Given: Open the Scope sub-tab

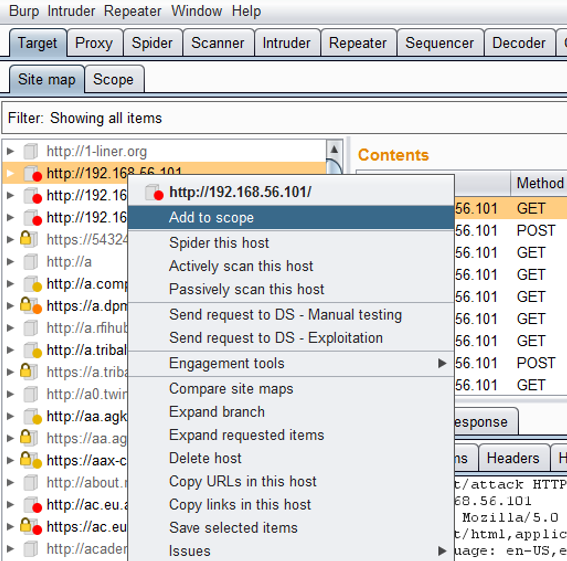Looking at the screenshot, I should 114,79.
